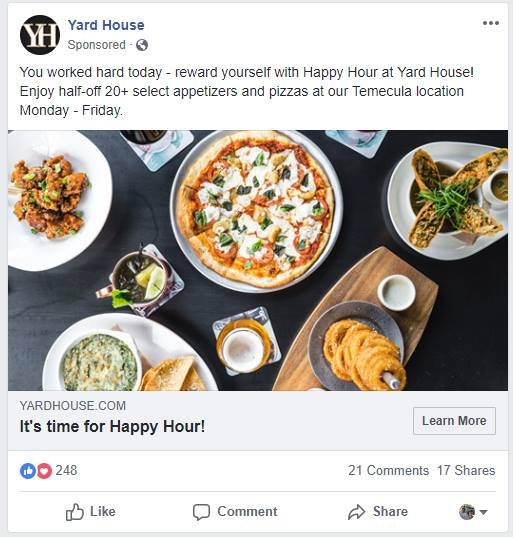Screen dimensions: 513x537
Task: Click the thumbs-up Like icon
Action: (74, 512)
